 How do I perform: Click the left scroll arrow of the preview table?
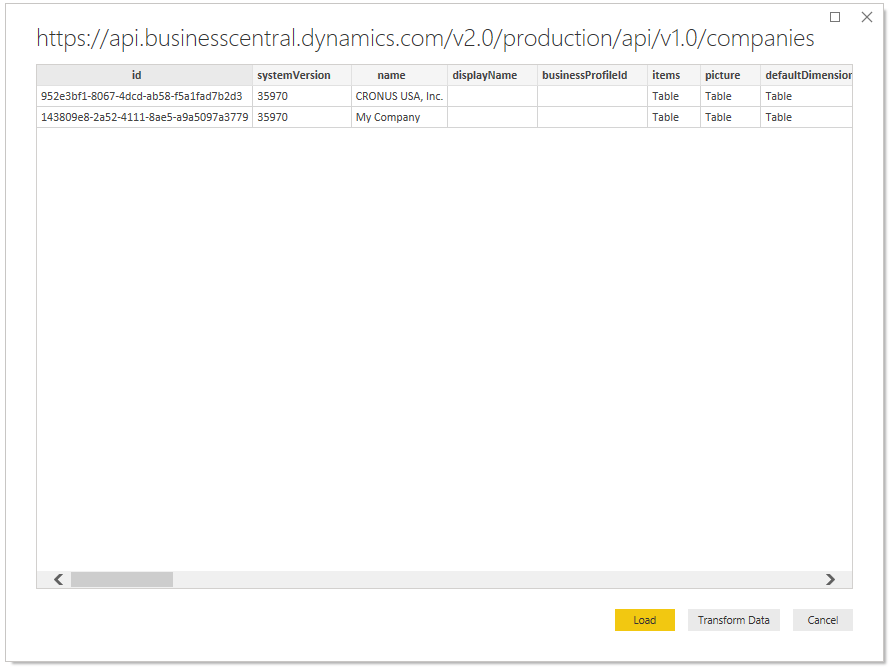click(x=57, y=579)
